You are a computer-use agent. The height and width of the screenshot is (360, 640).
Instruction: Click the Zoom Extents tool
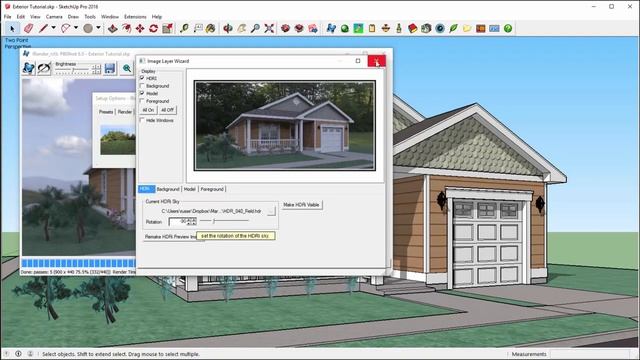tap(269, 28)
